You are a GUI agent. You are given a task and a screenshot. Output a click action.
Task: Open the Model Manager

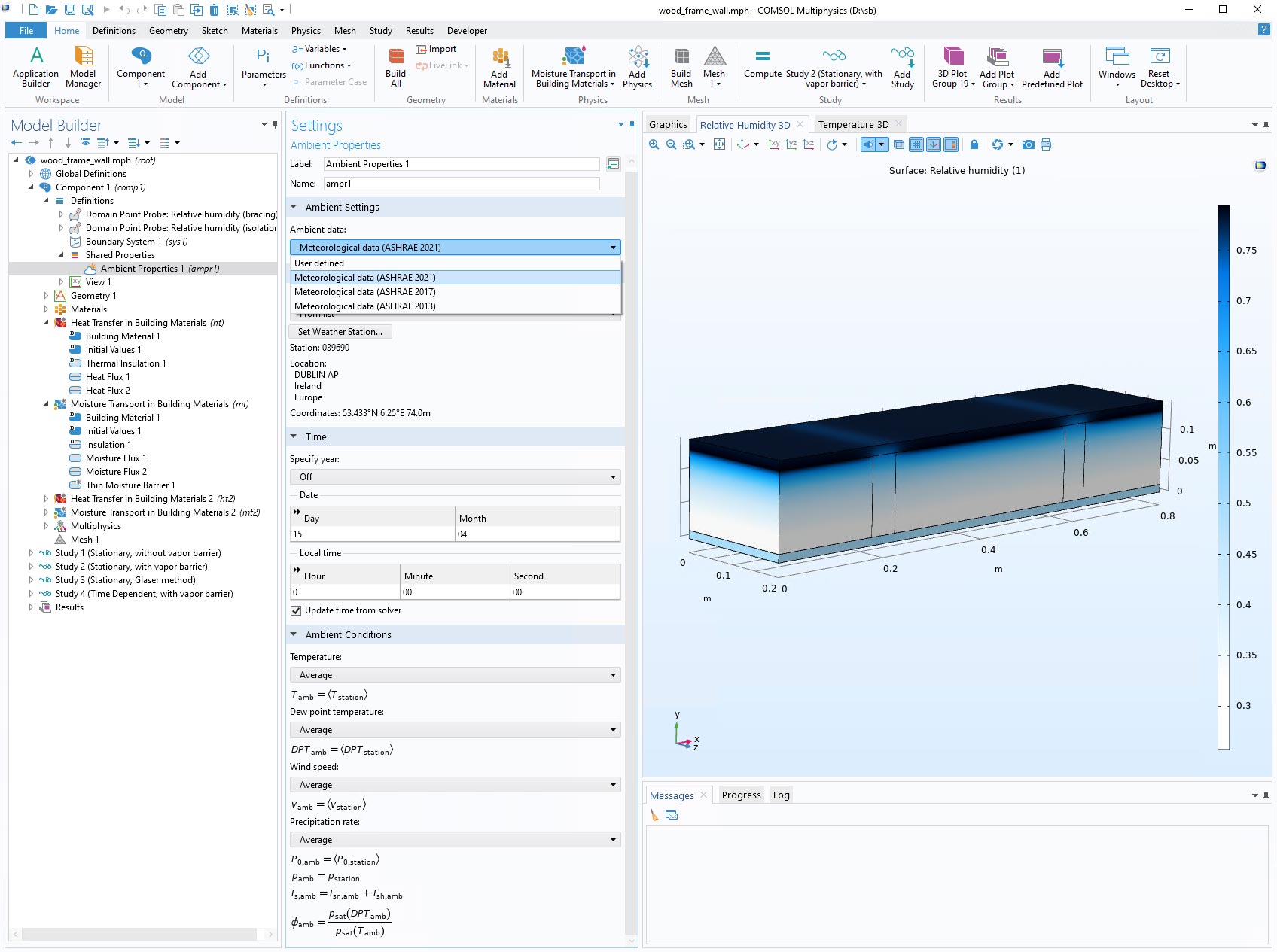click(83, 67)
